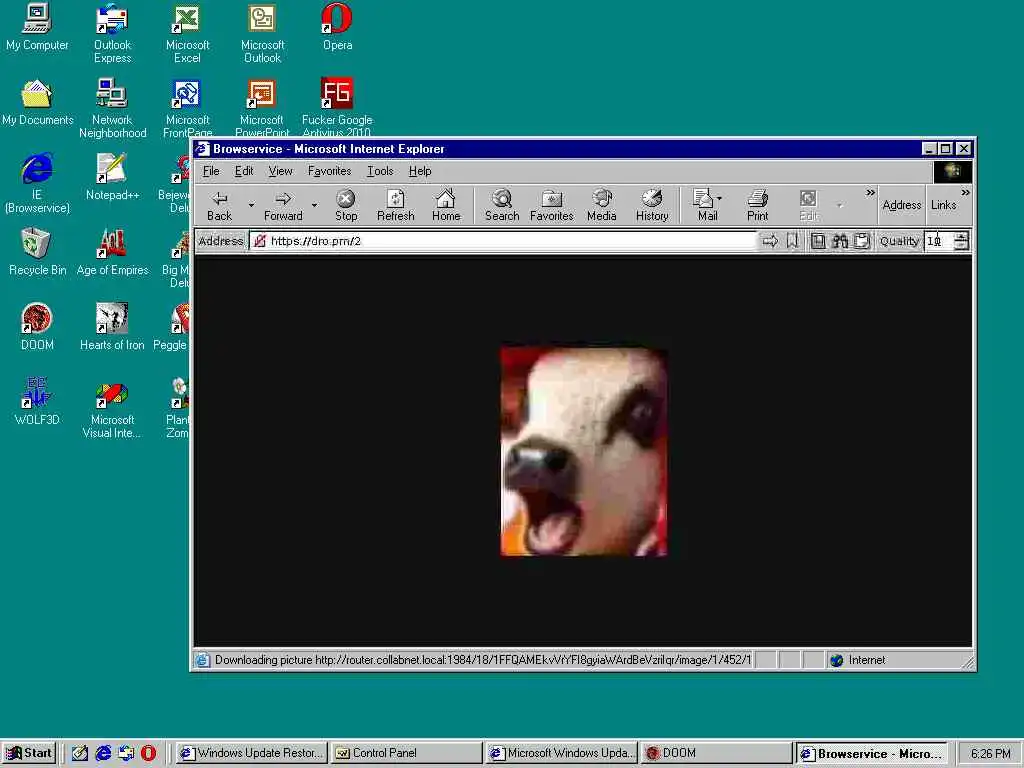Open the File menu
1024x768 pixels.
coord(211,171)
